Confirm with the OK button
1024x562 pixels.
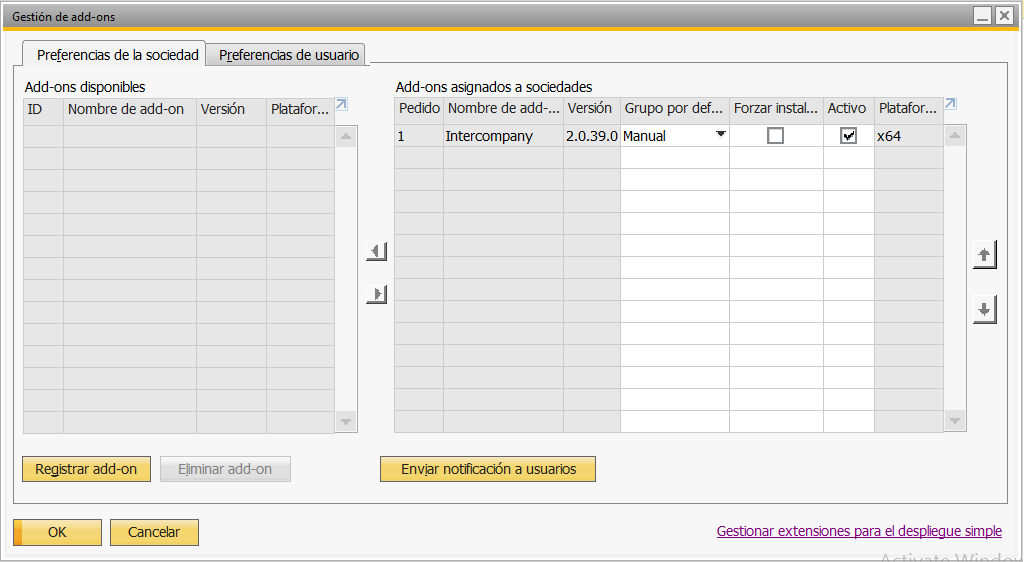tap(58, 532)
